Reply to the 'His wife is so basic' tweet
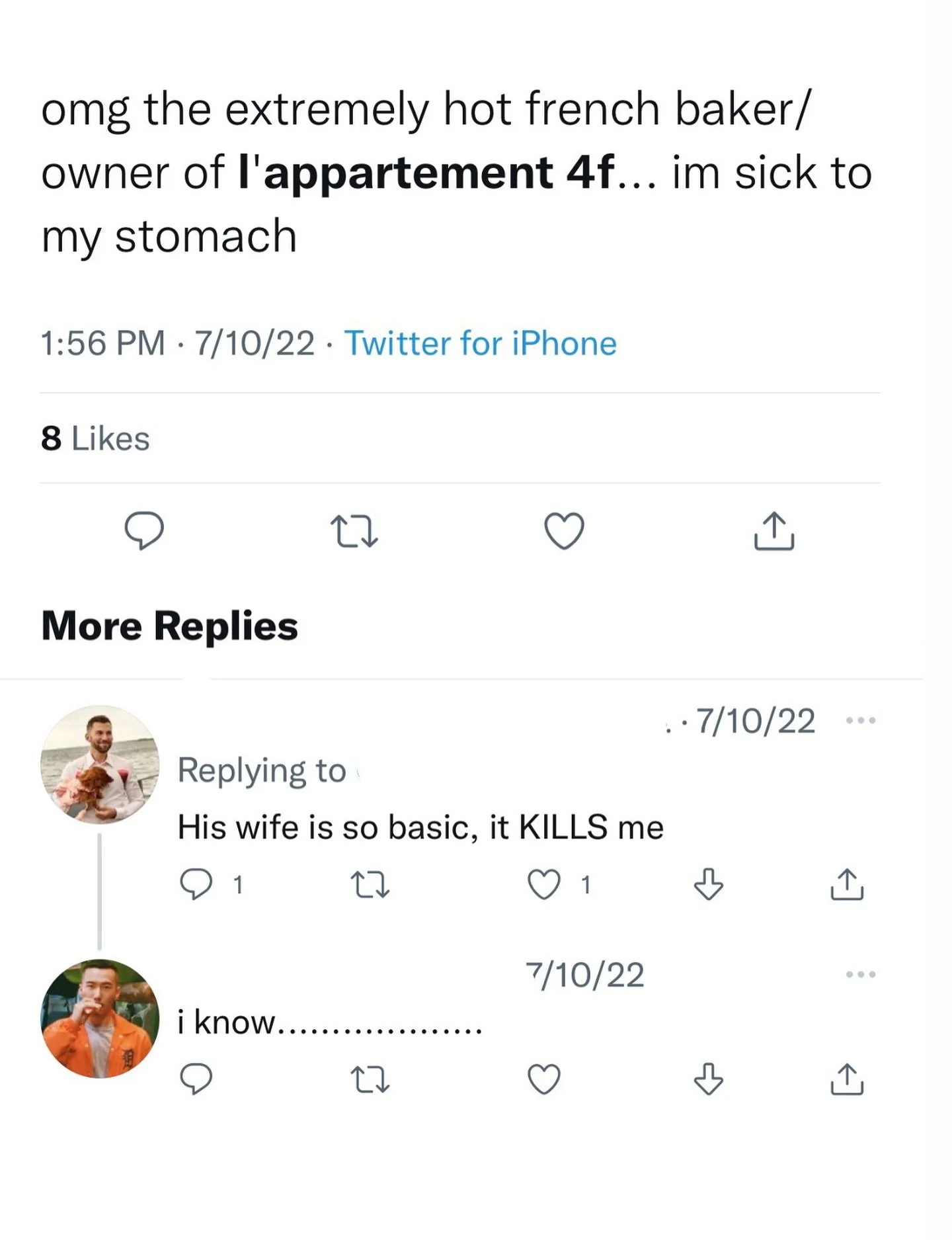This screenshot has height=1240, width=952. tap(196, 884)
